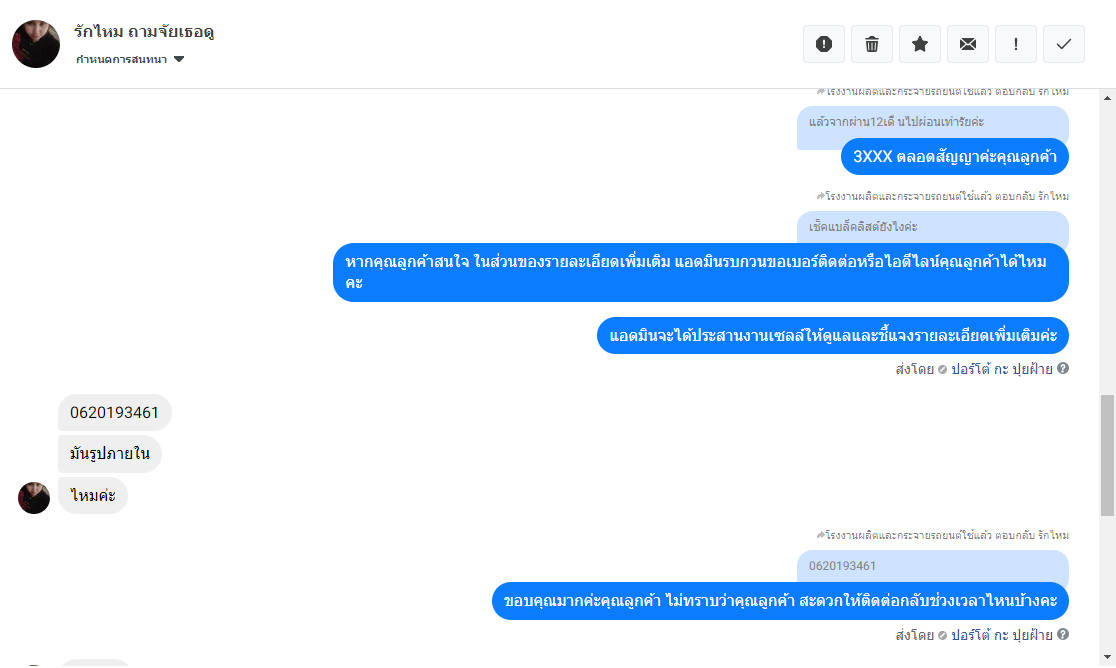Open help icon beside last 'ส่งโดย' sender label
The width and height of the screenshot is (1116, 668).
coord(1063,634)
